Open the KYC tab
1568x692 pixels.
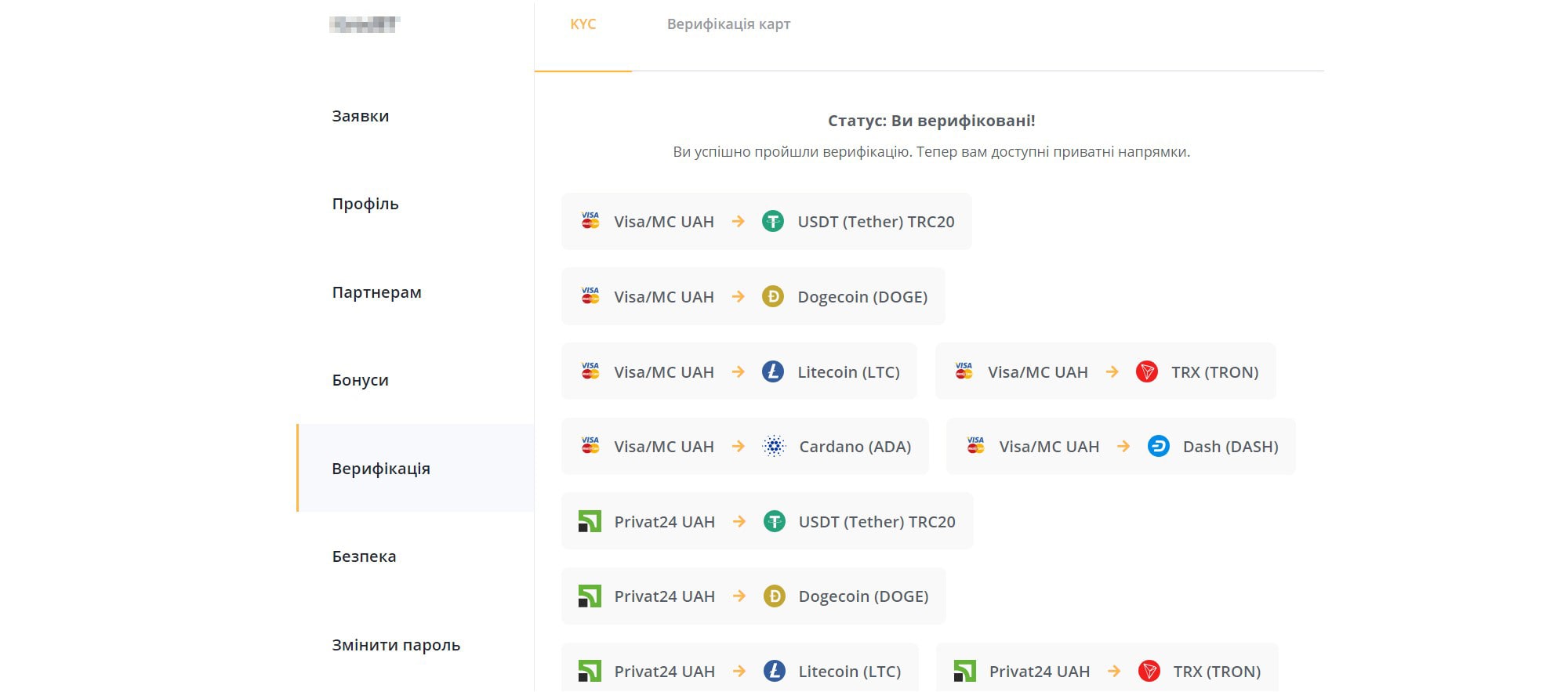[583, 24]
